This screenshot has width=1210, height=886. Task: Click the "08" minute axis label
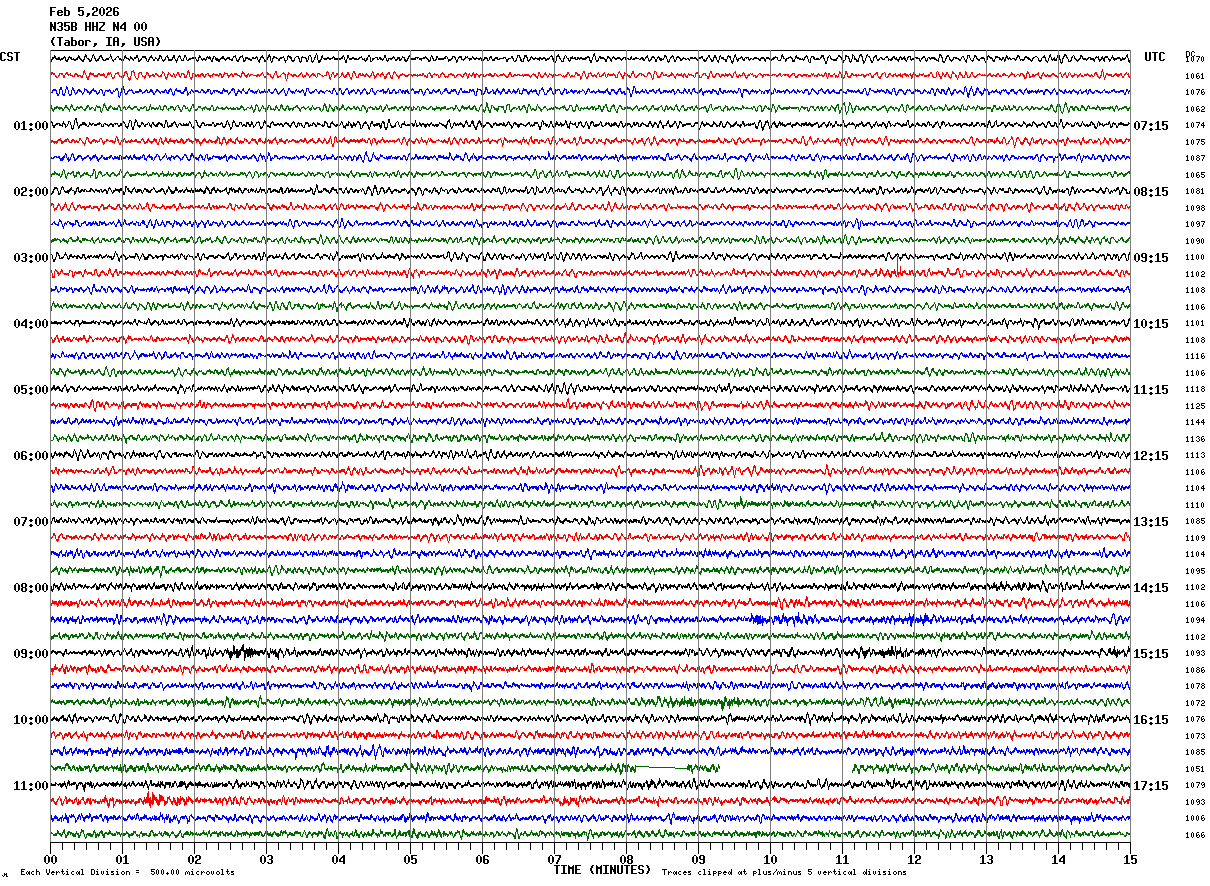[626, 859]
